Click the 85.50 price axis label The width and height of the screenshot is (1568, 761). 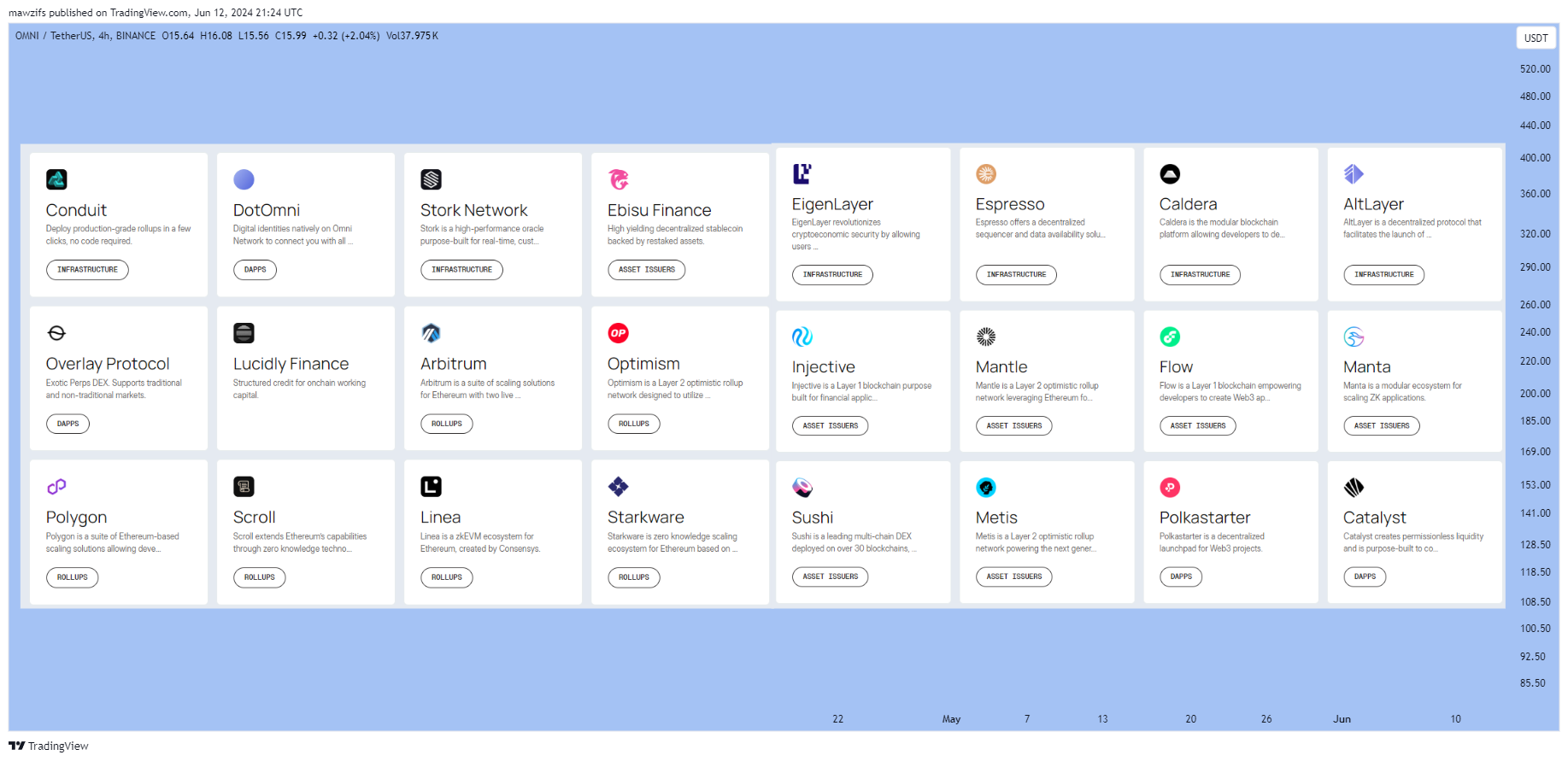1532,683
